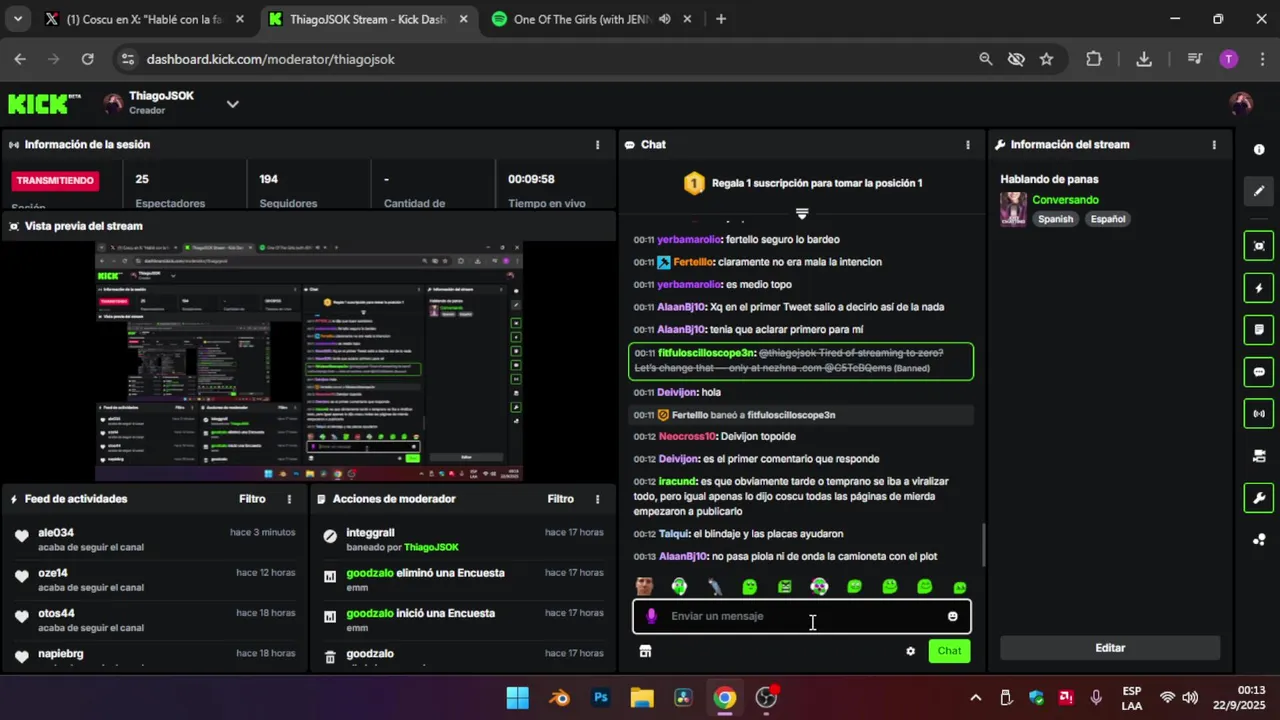1280x720 pixels.
Task: Toggle the system volume icon in tray
Action: tap(1190, 698)
